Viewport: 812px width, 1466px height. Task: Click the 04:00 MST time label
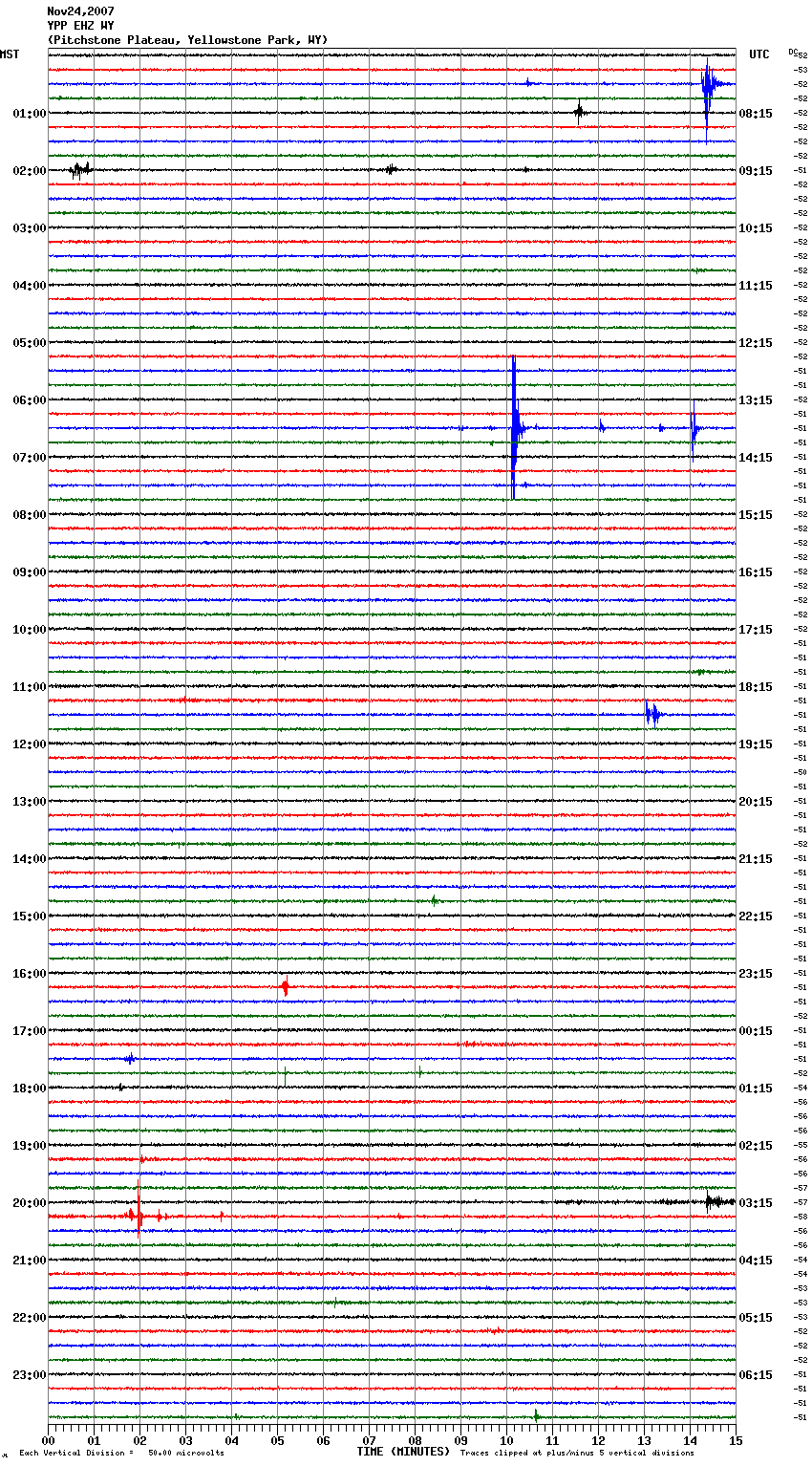point(30,286)
